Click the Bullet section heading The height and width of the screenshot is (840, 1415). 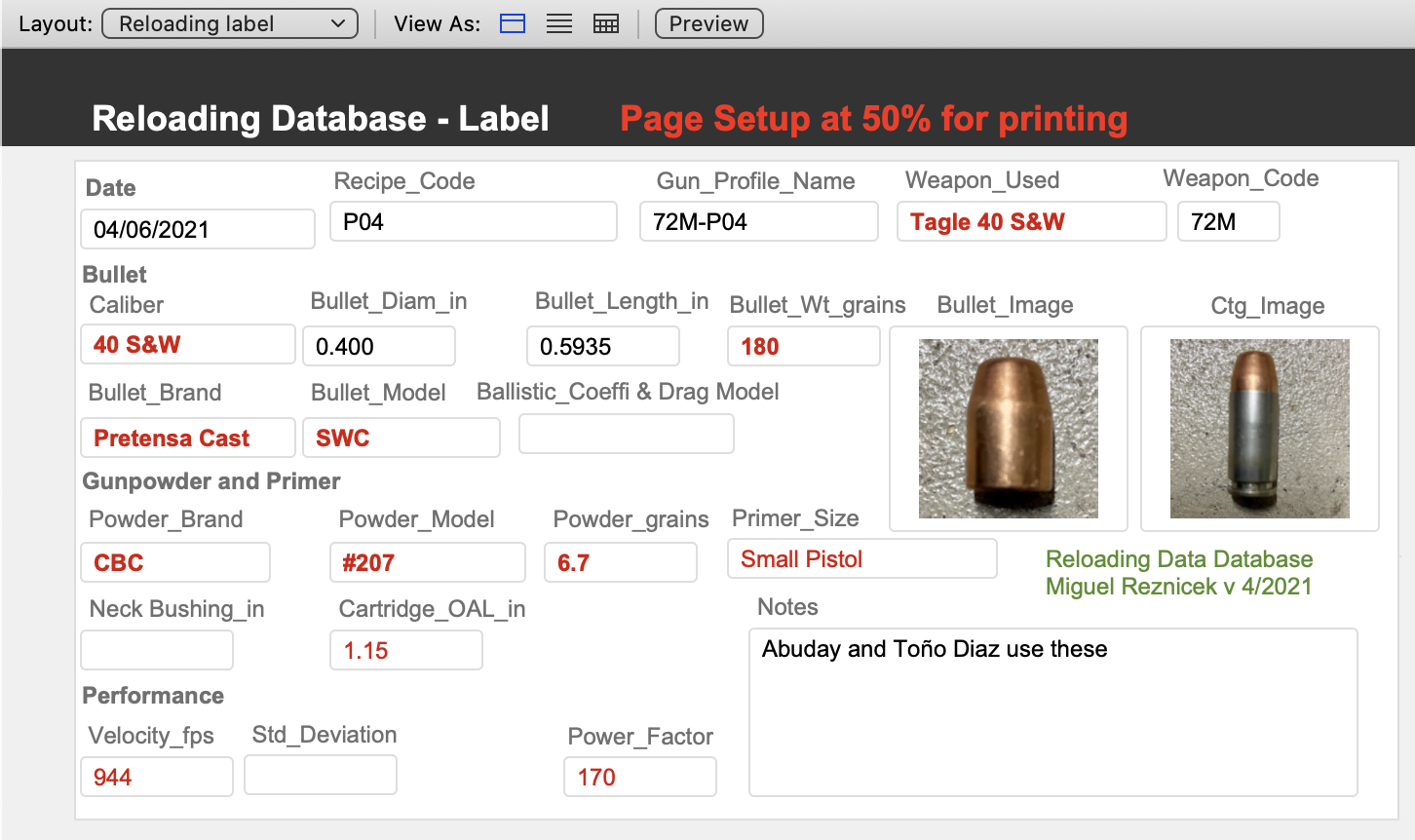[114, 275]
